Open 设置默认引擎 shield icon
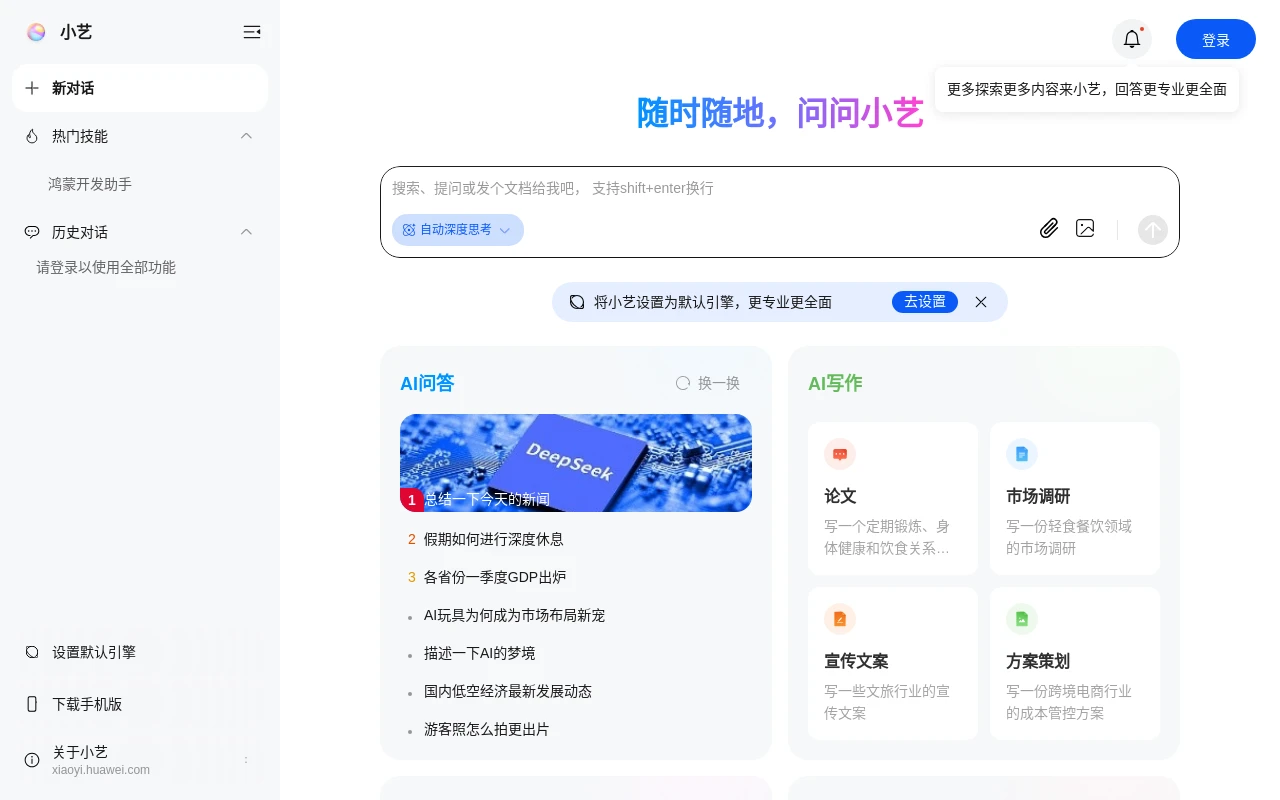 tap(31, 652)
